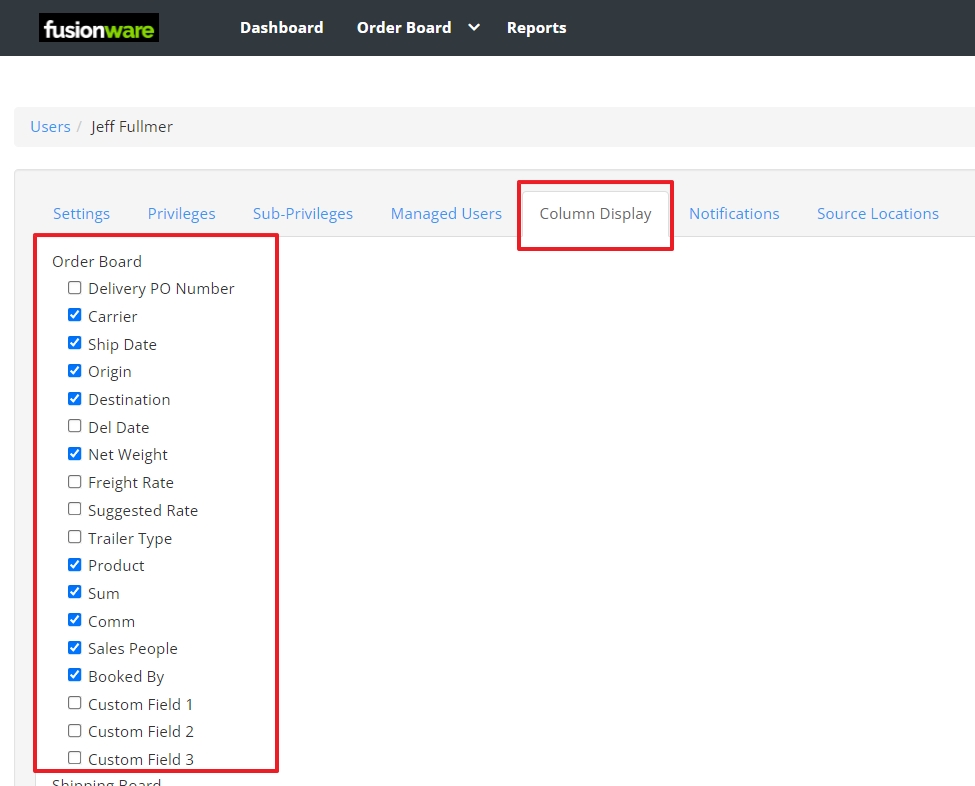Open the Reports menu
Screen dimensions: 975x786
536,27
